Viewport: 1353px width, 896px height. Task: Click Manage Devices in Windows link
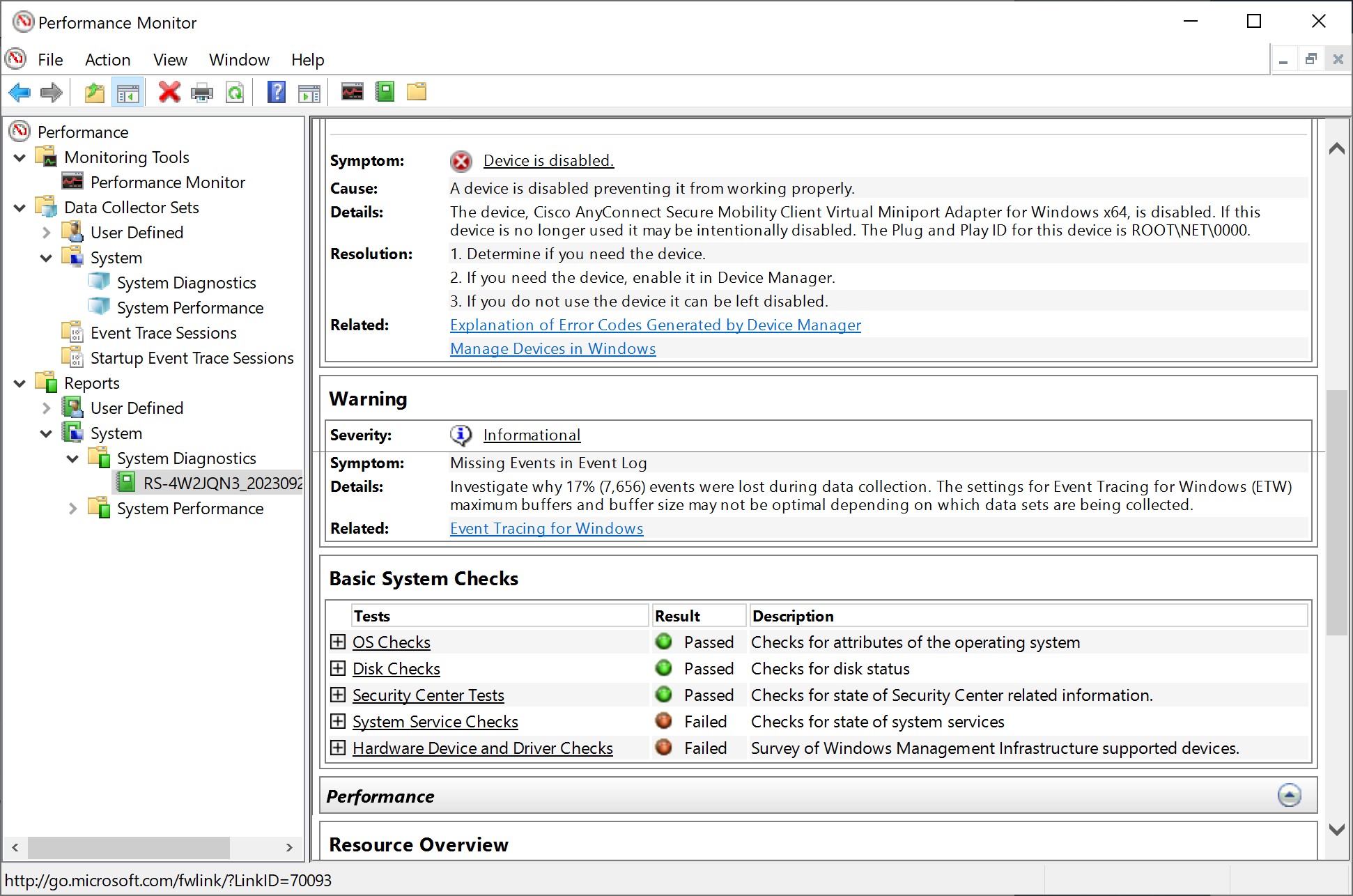click(x=552, y=348)
